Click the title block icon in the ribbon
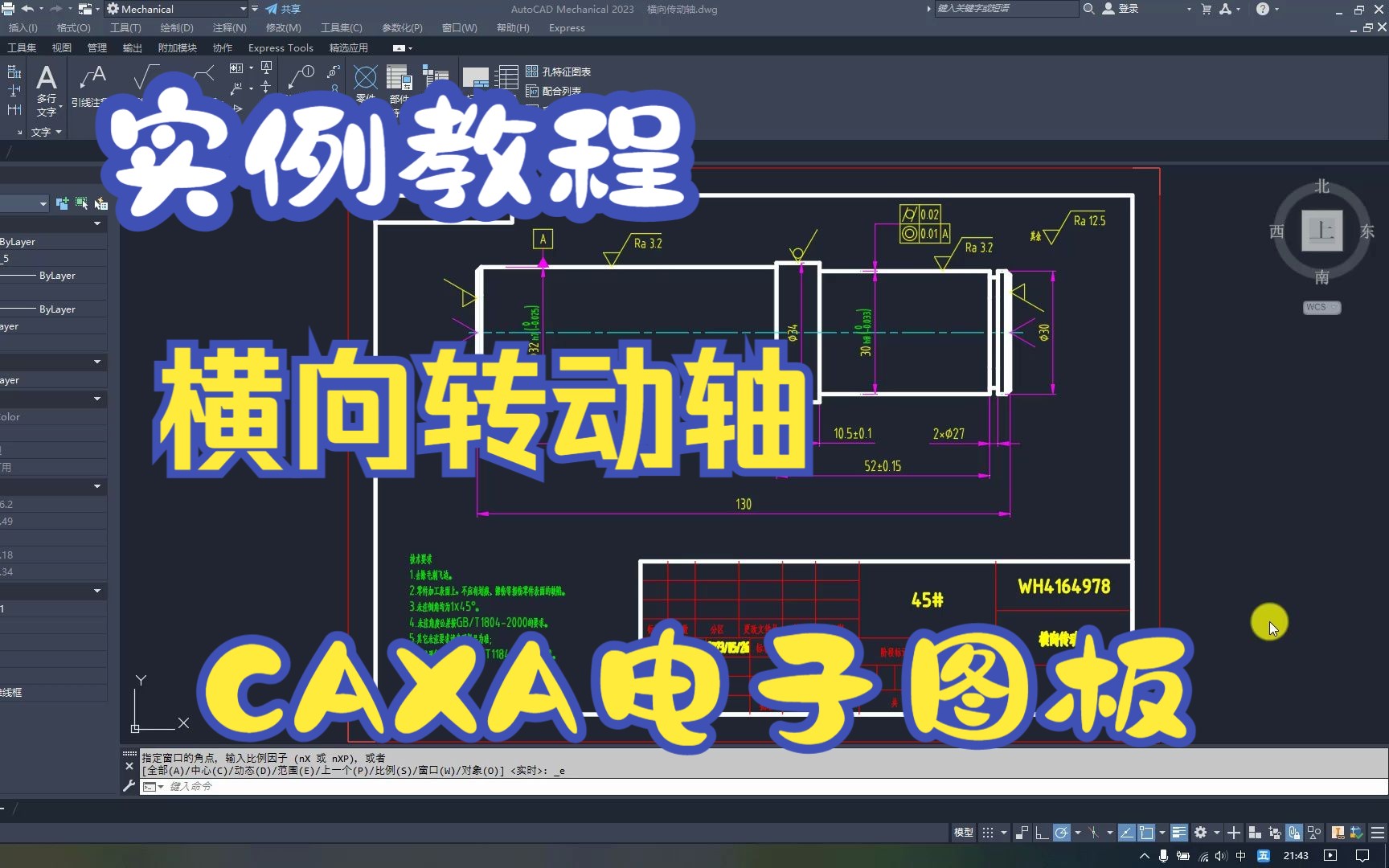1389x868 pixels. coord(475,77)
